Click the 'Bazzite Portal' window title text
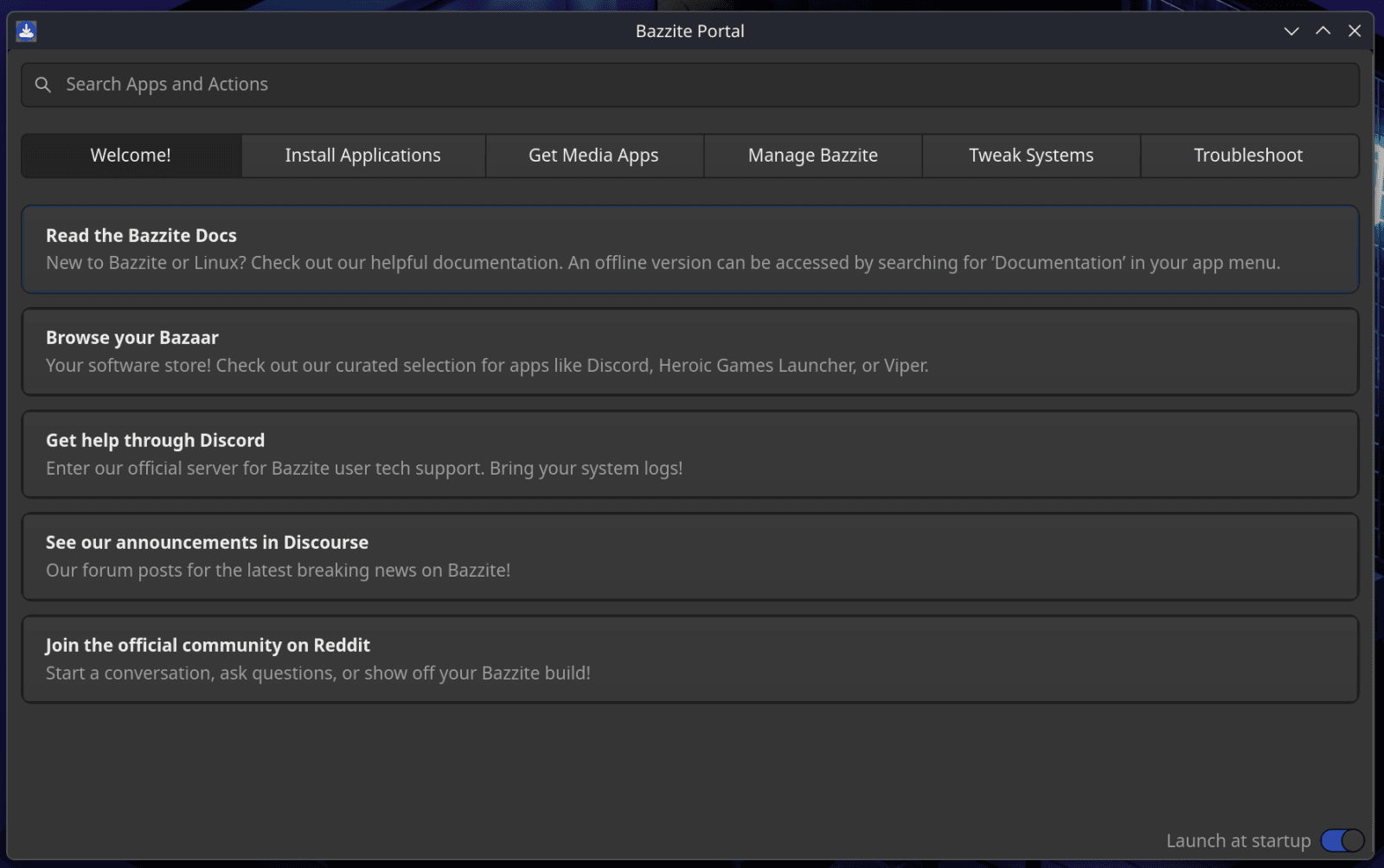 pyautogui.click(x=690, y=31)
